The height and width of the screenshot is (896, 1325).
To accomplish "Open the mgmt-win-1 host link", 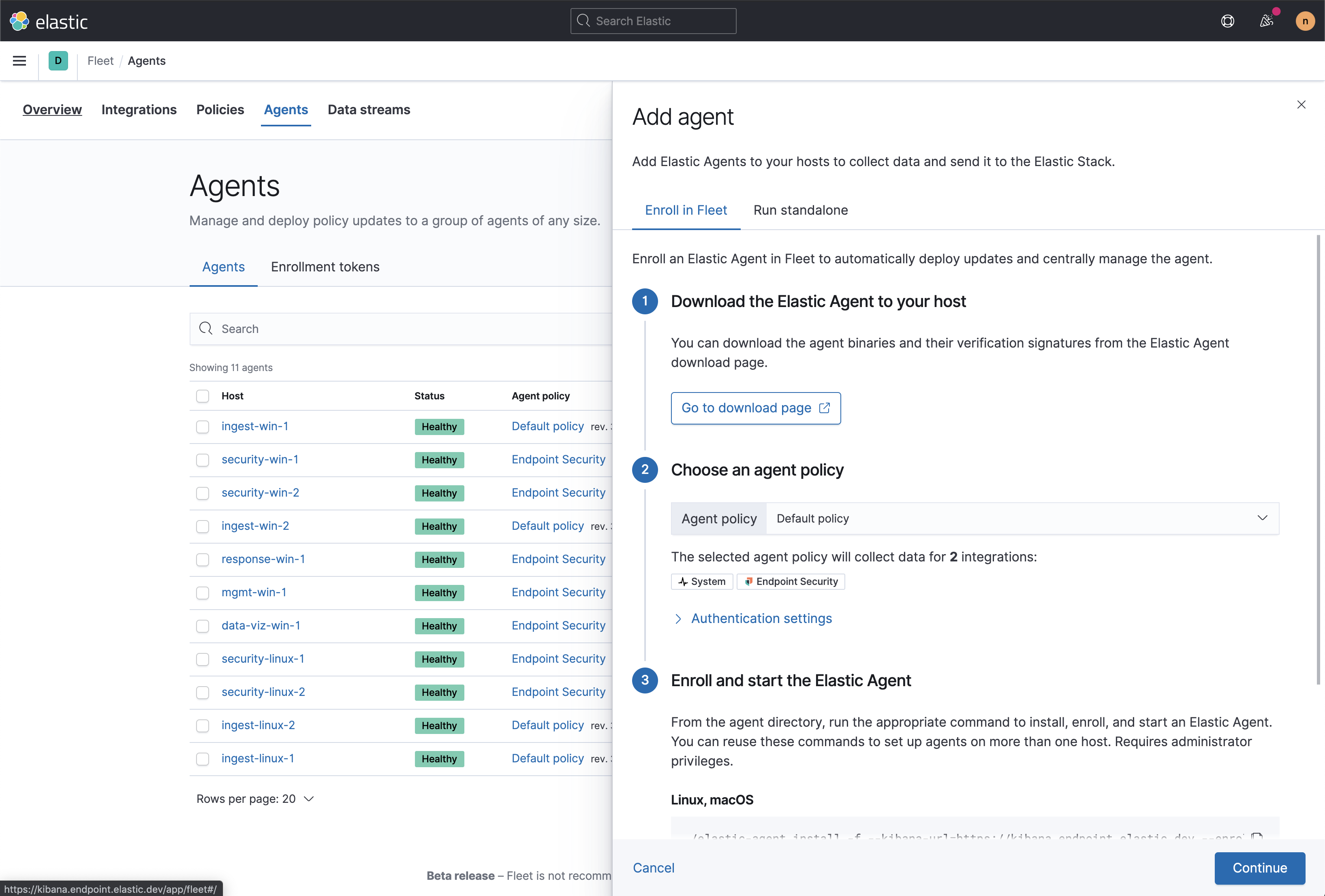I will click(254, 592).
